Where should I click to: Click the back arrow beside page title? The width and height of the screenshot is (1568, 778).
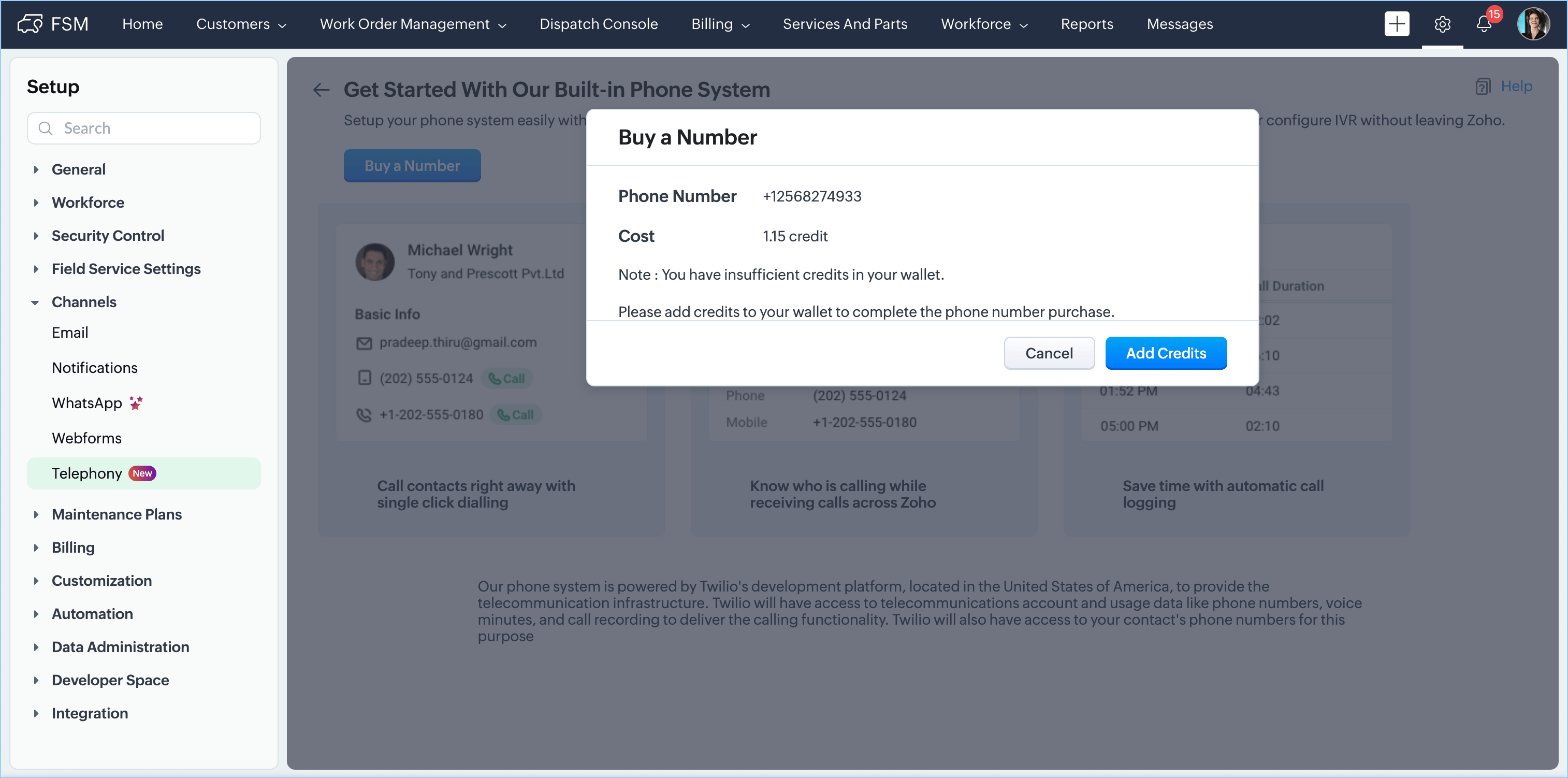322,90
